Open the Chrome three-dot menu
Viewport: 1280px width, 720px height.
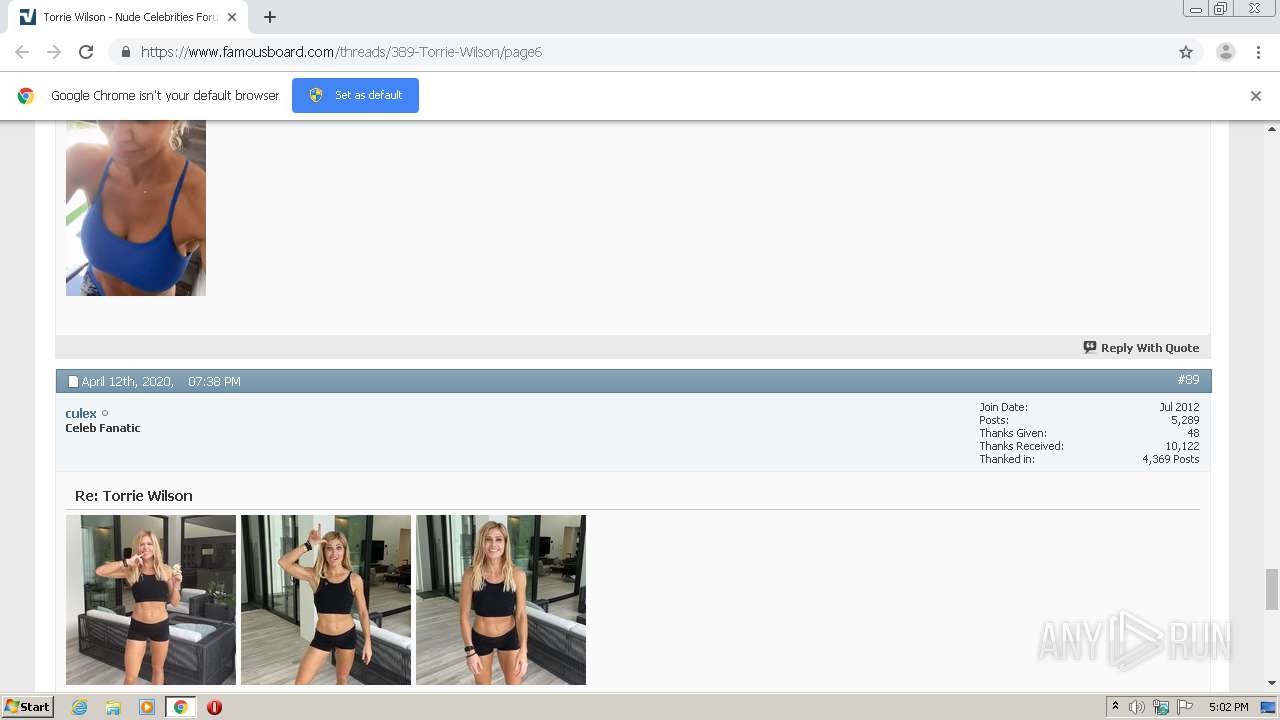pyautogui.click(x=1259, y=52)
